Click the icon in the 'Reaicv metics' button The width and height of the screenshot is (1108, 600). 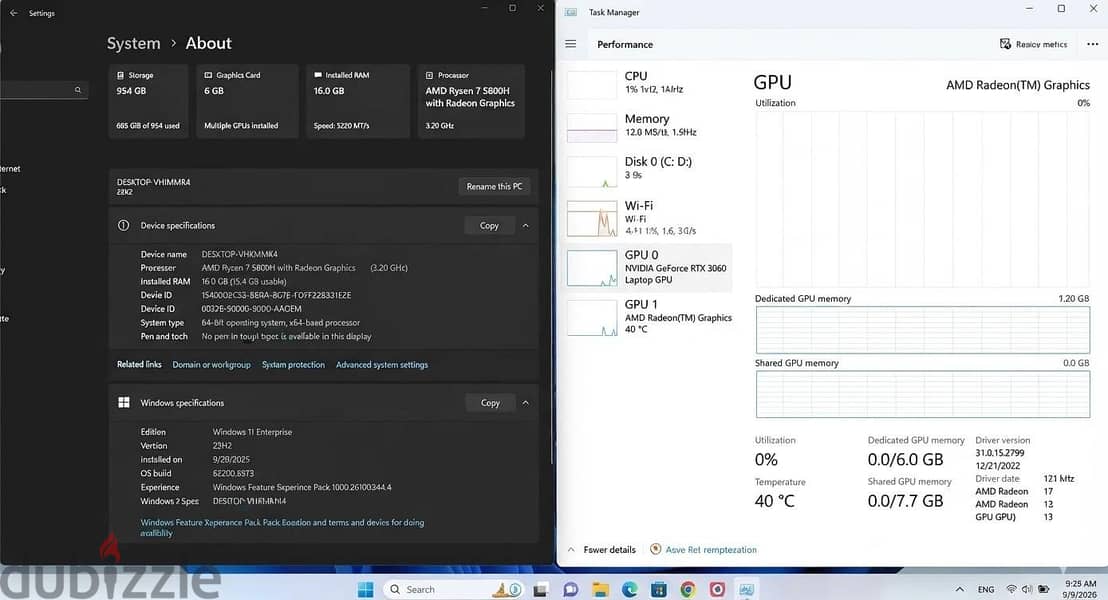pos(1005,44)
